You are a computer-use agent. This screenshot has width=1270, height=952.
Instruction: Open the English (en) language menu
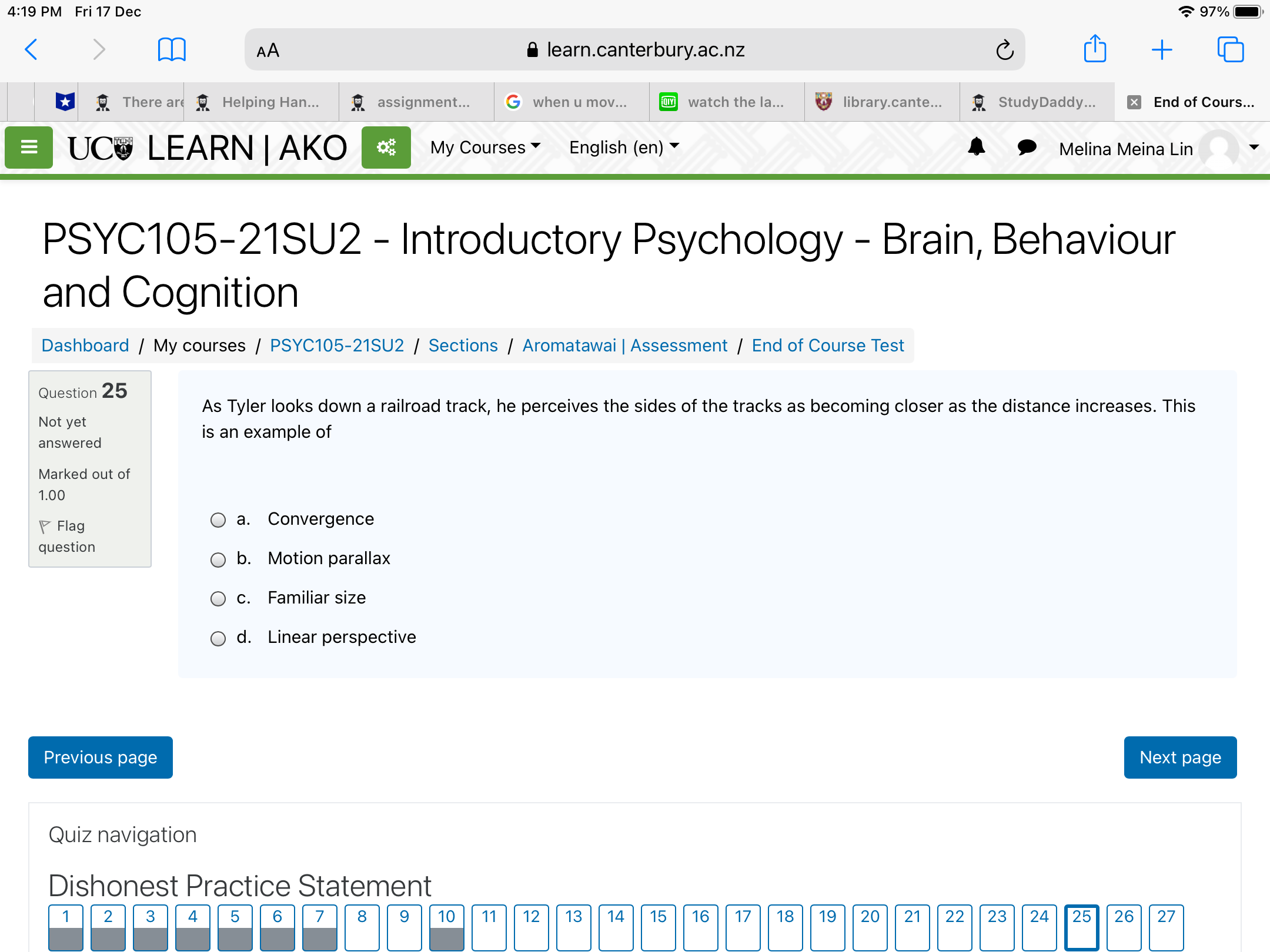pos(623,147)
